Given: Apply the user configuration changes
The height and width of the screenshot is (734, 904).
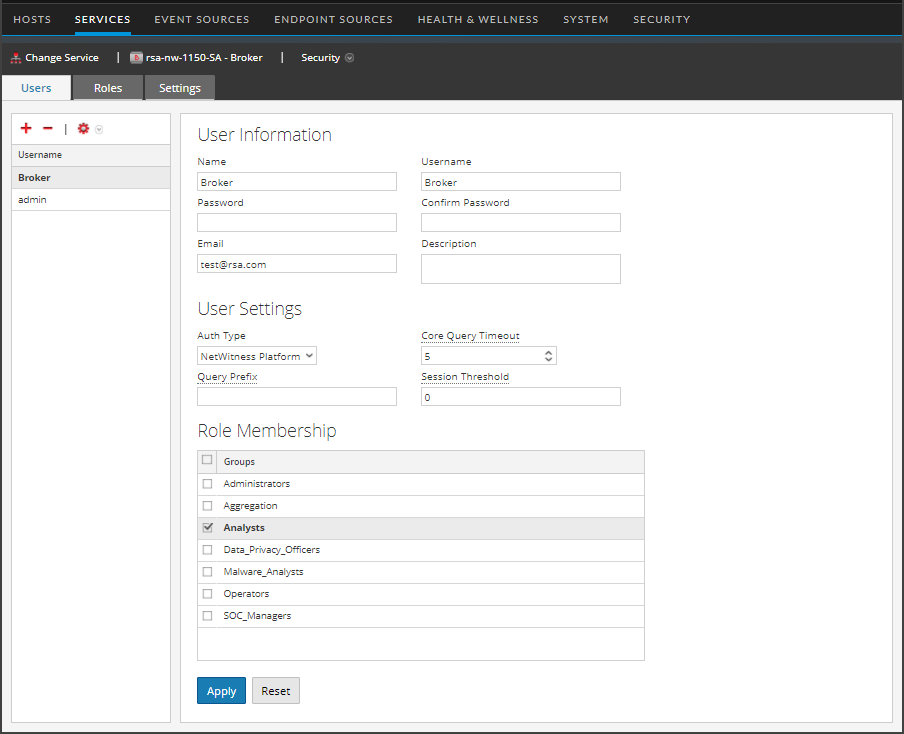Looking at the screenshot, I should pos(221,690).
